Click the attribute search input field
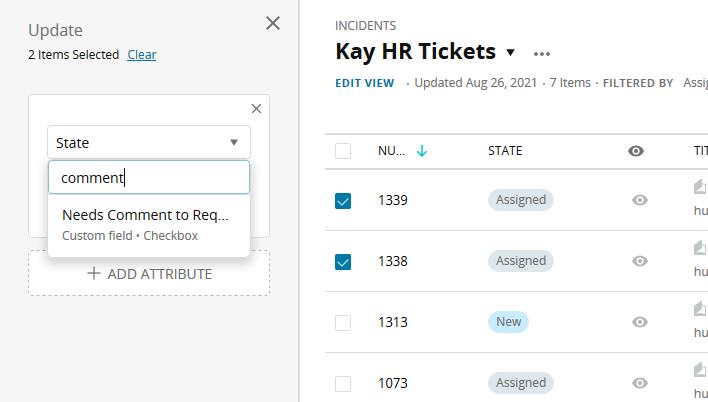Screen dimensions: 708x402 click(x=148, y=178)
